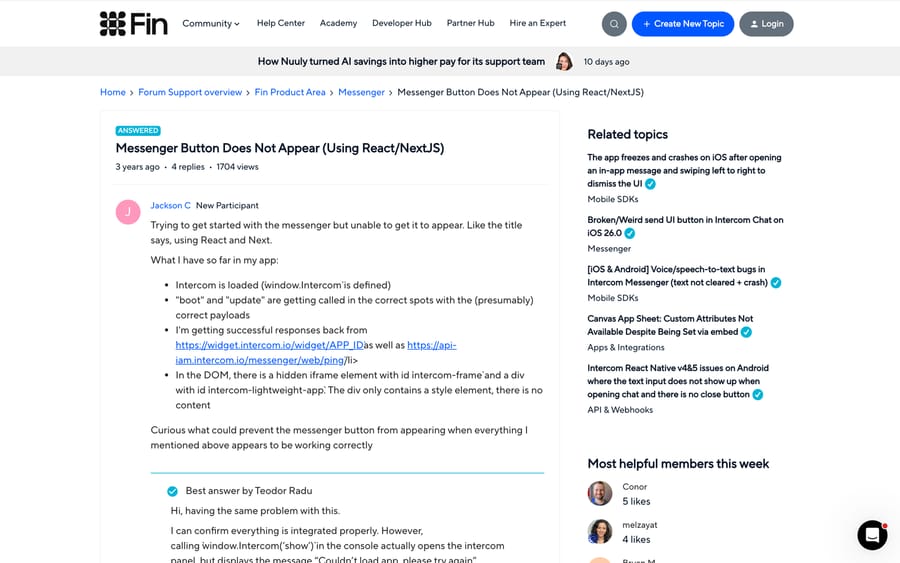Open the Intercom messenger chat launcher
The width and height of the screenshot is (900, 563).
872,535
